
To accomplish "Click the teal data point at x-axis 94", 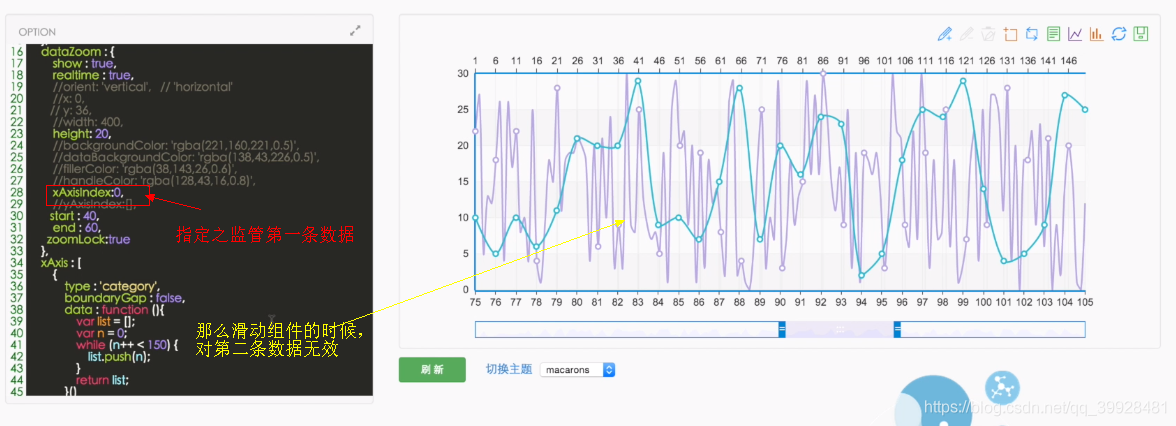I will pos(862,276).
